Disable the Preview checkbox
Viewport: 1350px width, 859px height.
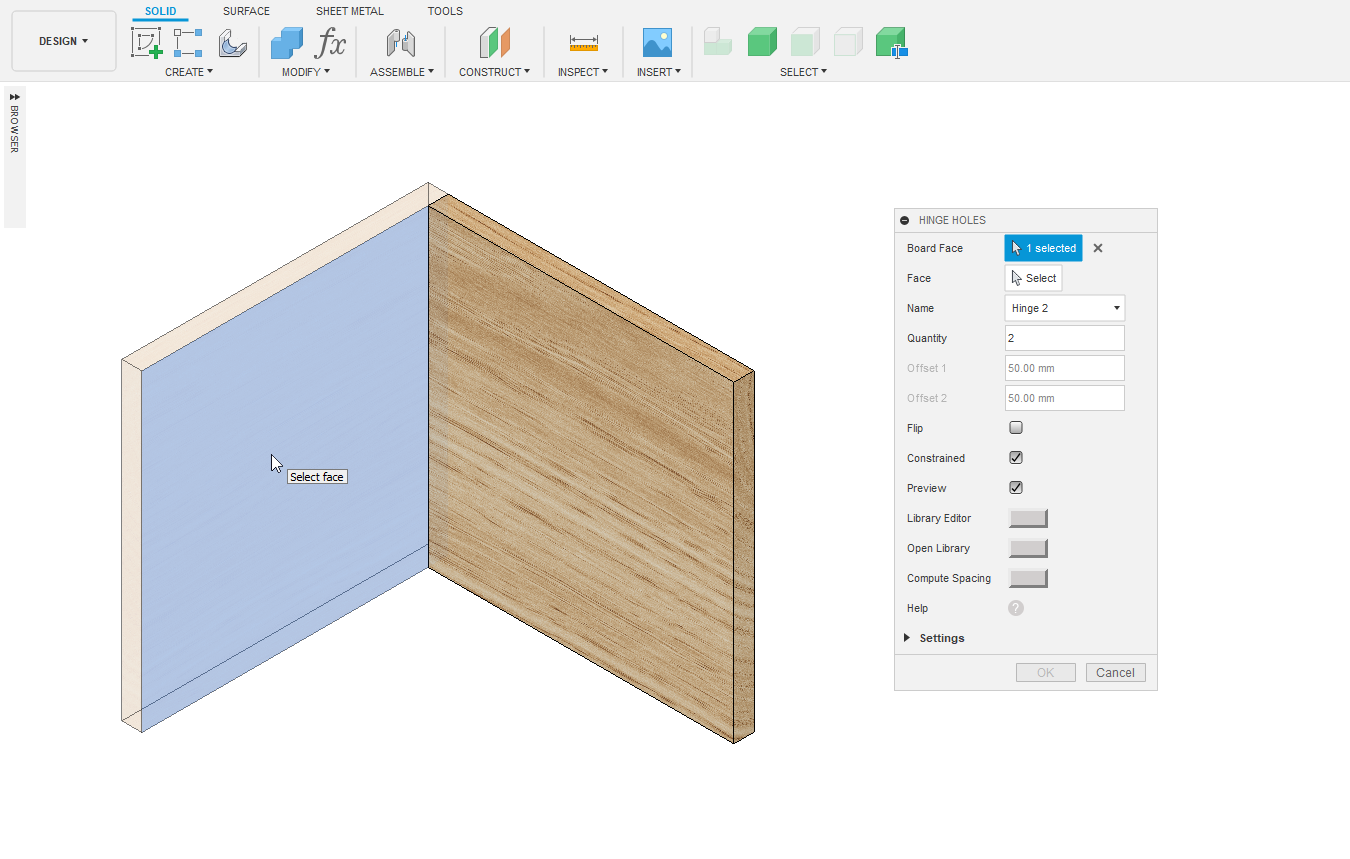point(1016,488)
